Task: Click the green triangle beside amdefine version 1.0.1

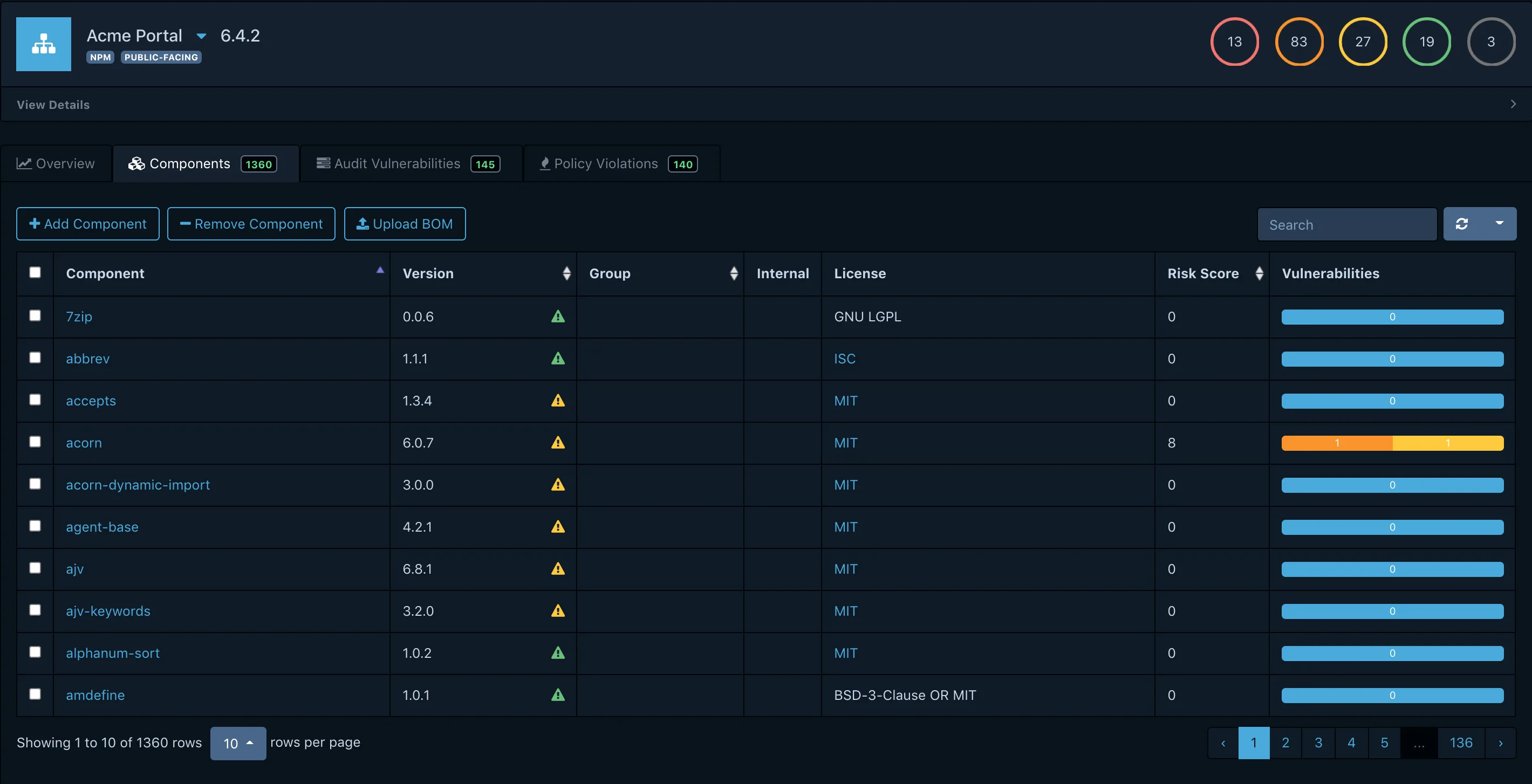Action: (558, 695)
